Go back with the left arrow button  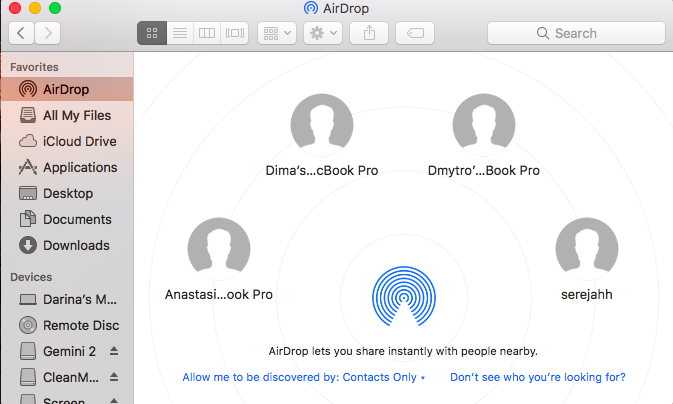coord(21,33)
